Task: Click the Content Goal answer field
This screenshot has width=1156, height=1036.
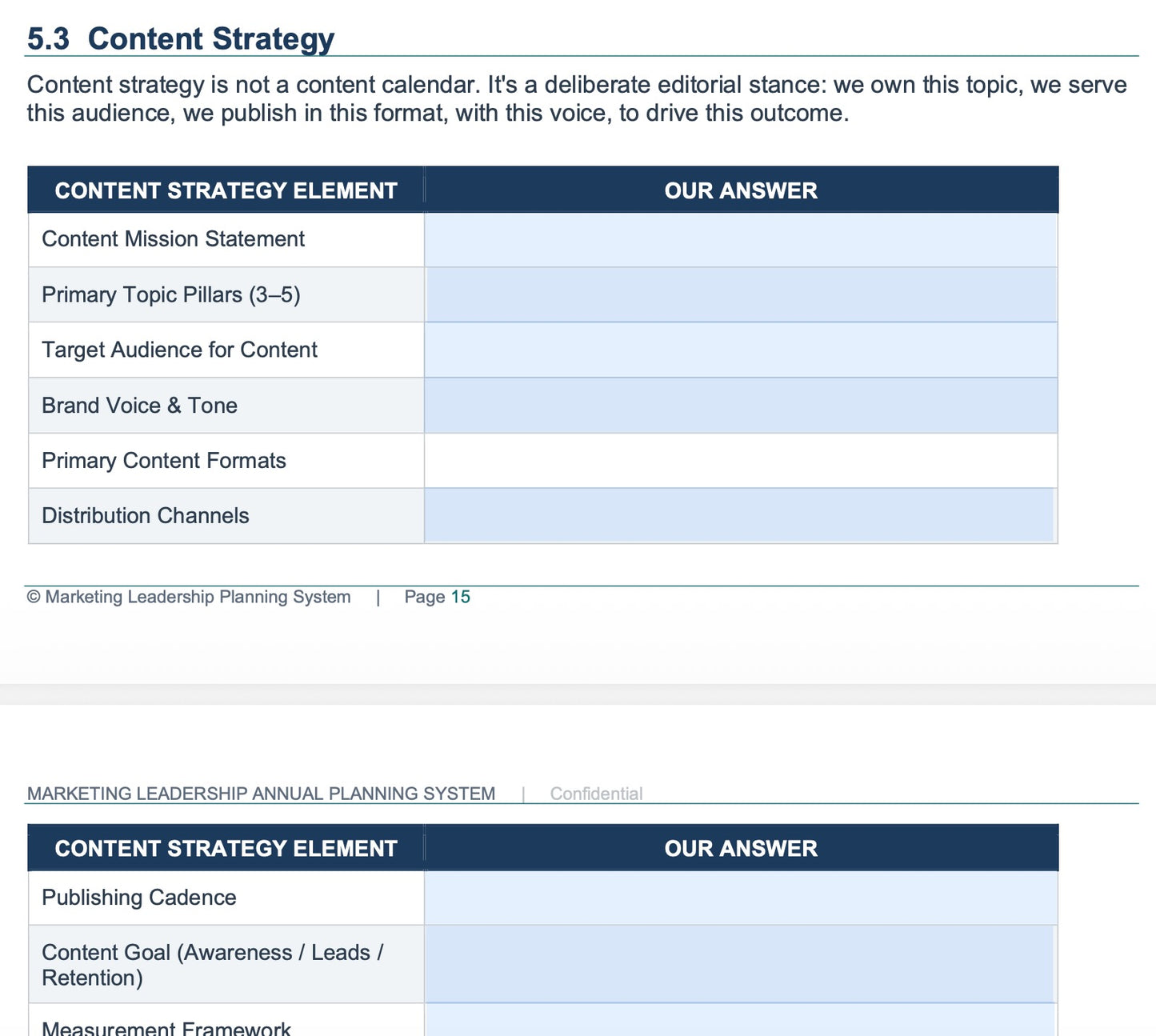Action: pos(741,965)
